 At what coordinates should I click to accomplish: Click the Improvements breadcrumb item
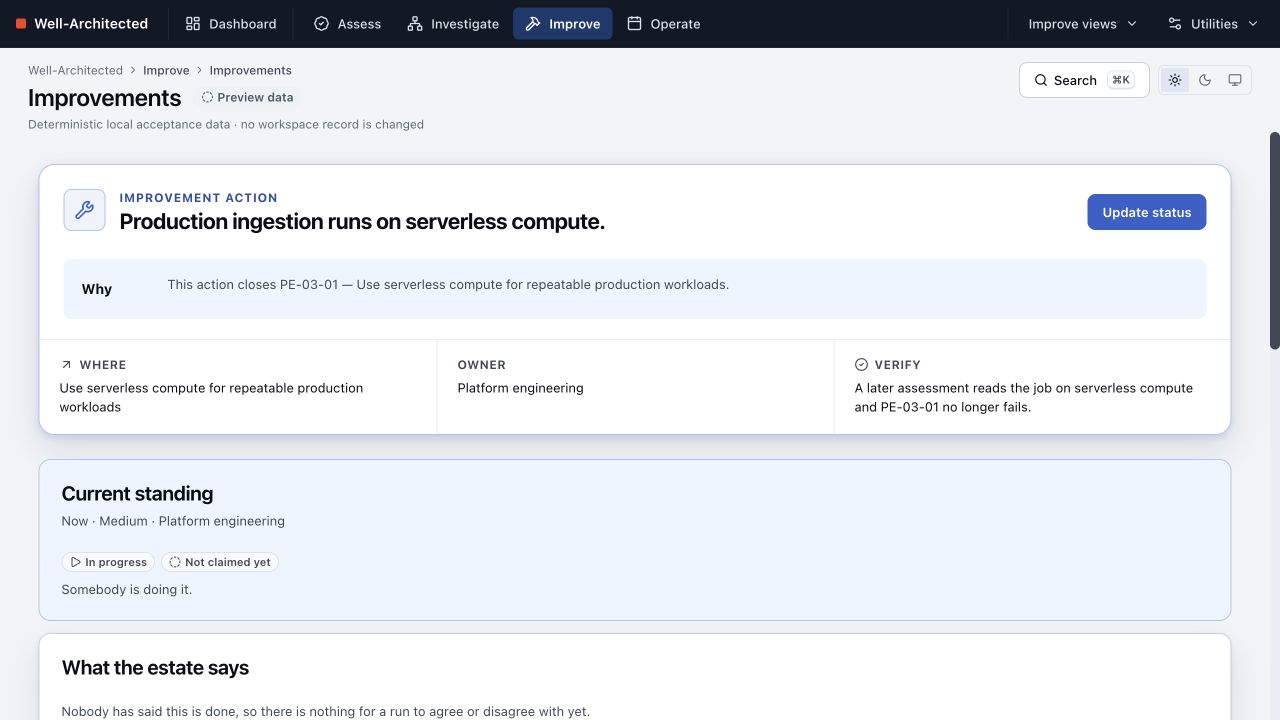tap(250, 70)
